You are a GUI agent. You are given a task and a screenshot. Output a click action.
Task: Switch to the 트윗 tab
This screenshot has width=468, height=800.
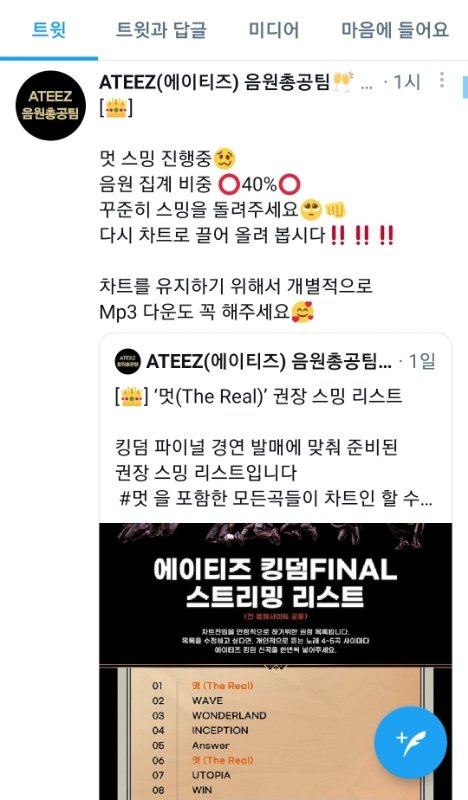pyautogui.click(x=49, y=30)
